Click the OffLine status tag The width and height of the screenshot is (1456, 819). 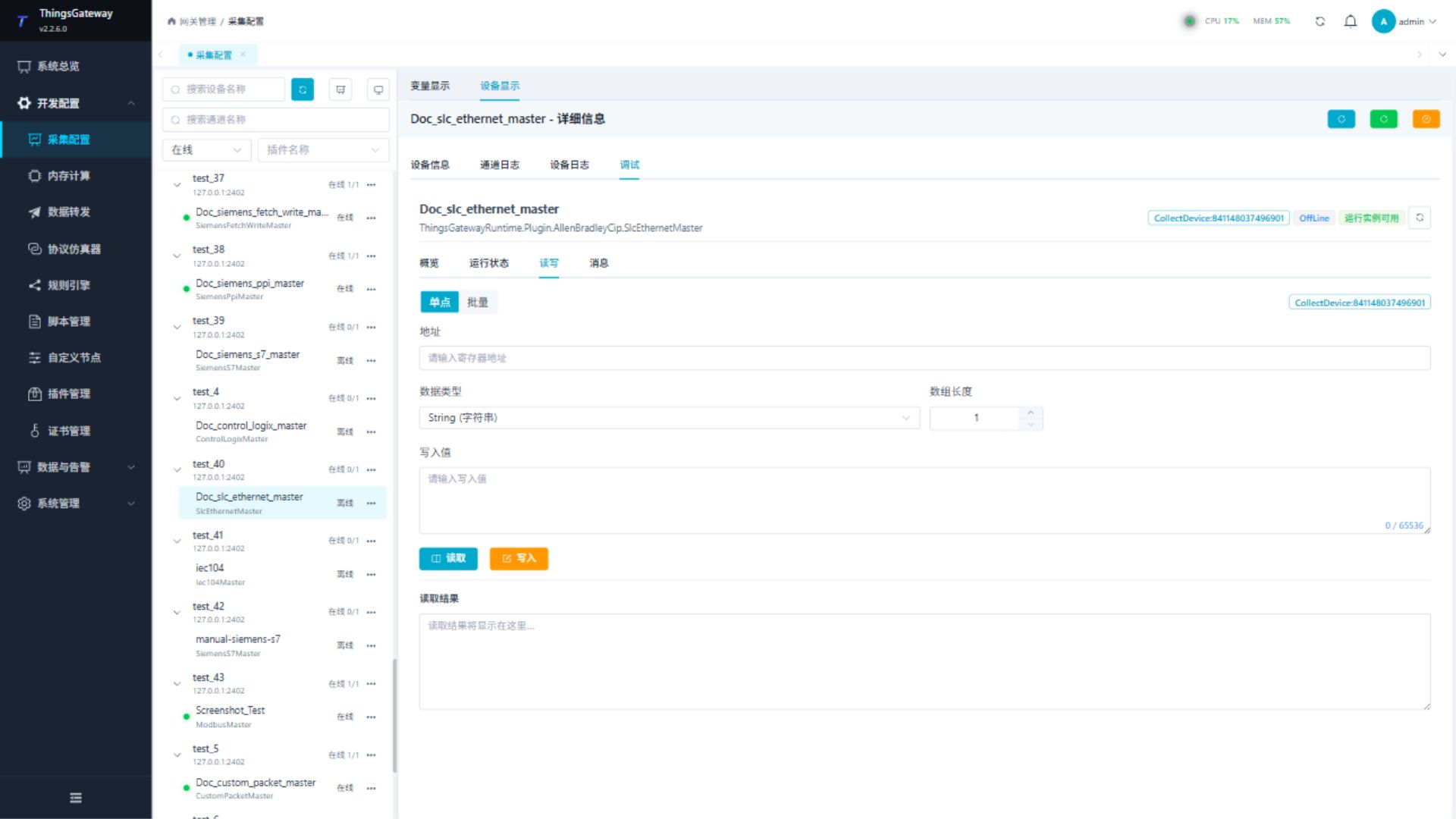click(x=1314, y=218)
